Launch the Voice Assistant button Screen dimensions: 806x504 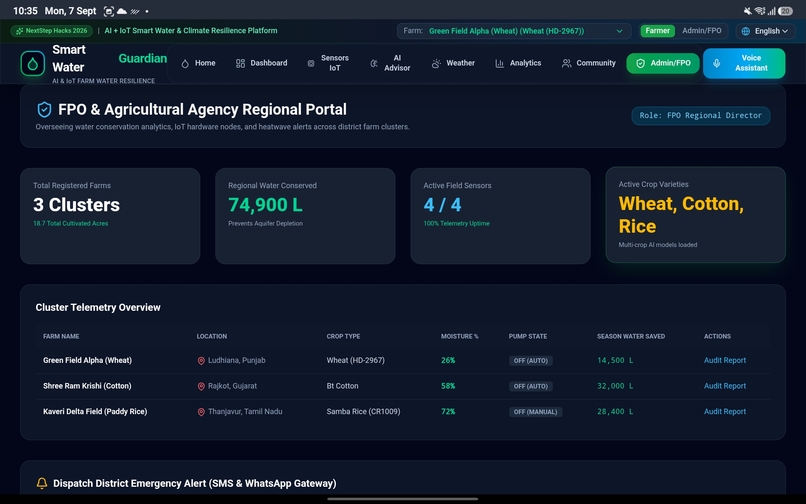click(744, 63)
